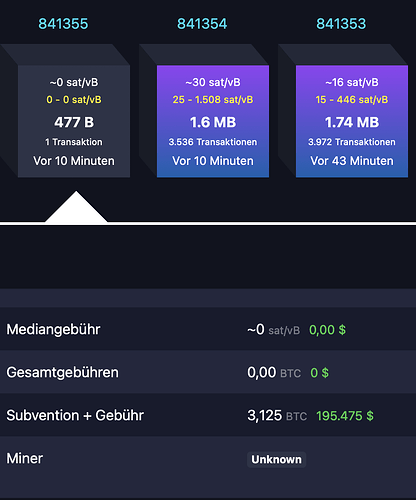Click the 0,00 BTC total fees value

pyautogui.click(x=274, y=373)
